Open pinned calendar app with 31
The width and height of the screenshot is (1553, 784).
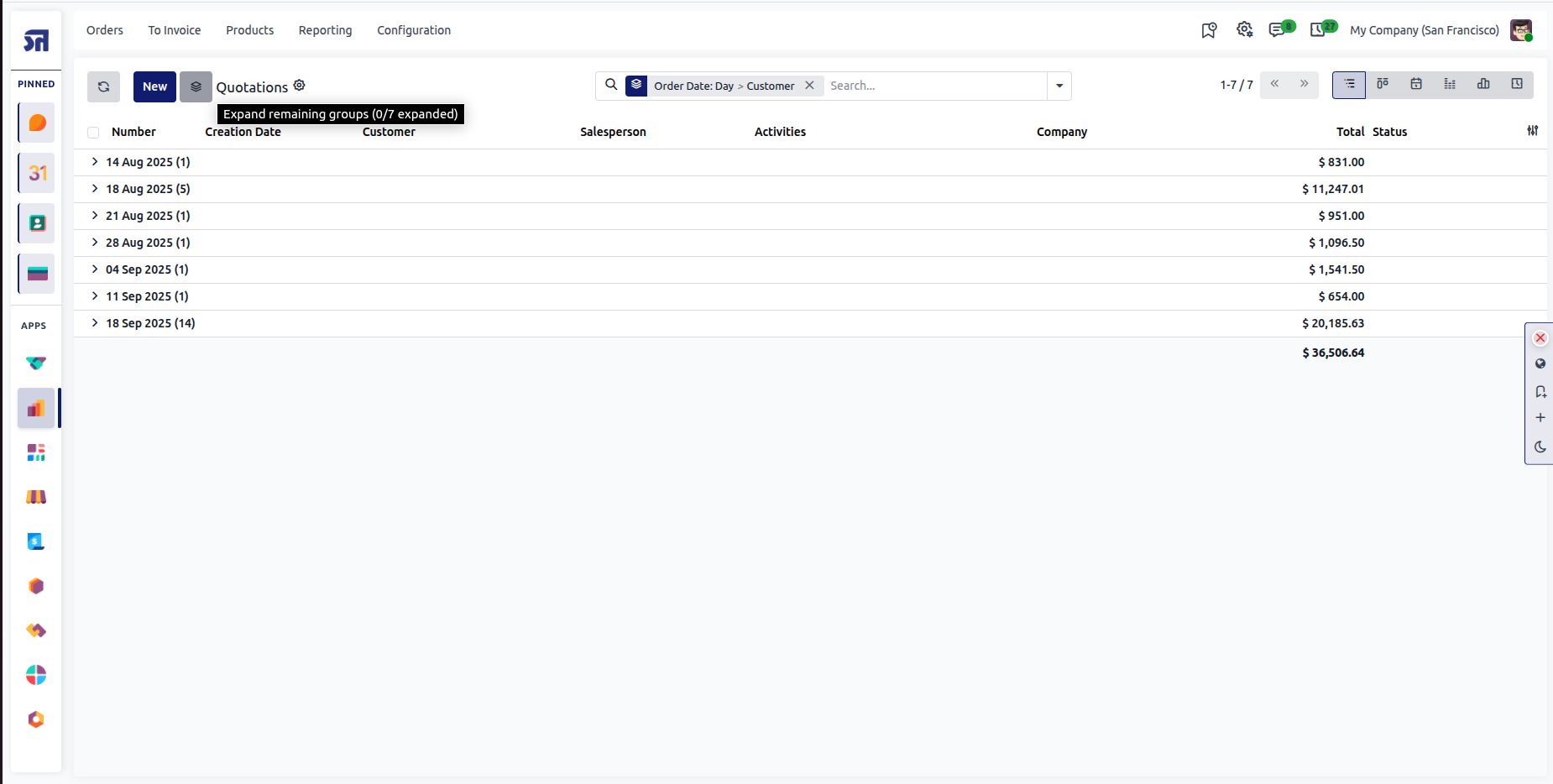37,173
